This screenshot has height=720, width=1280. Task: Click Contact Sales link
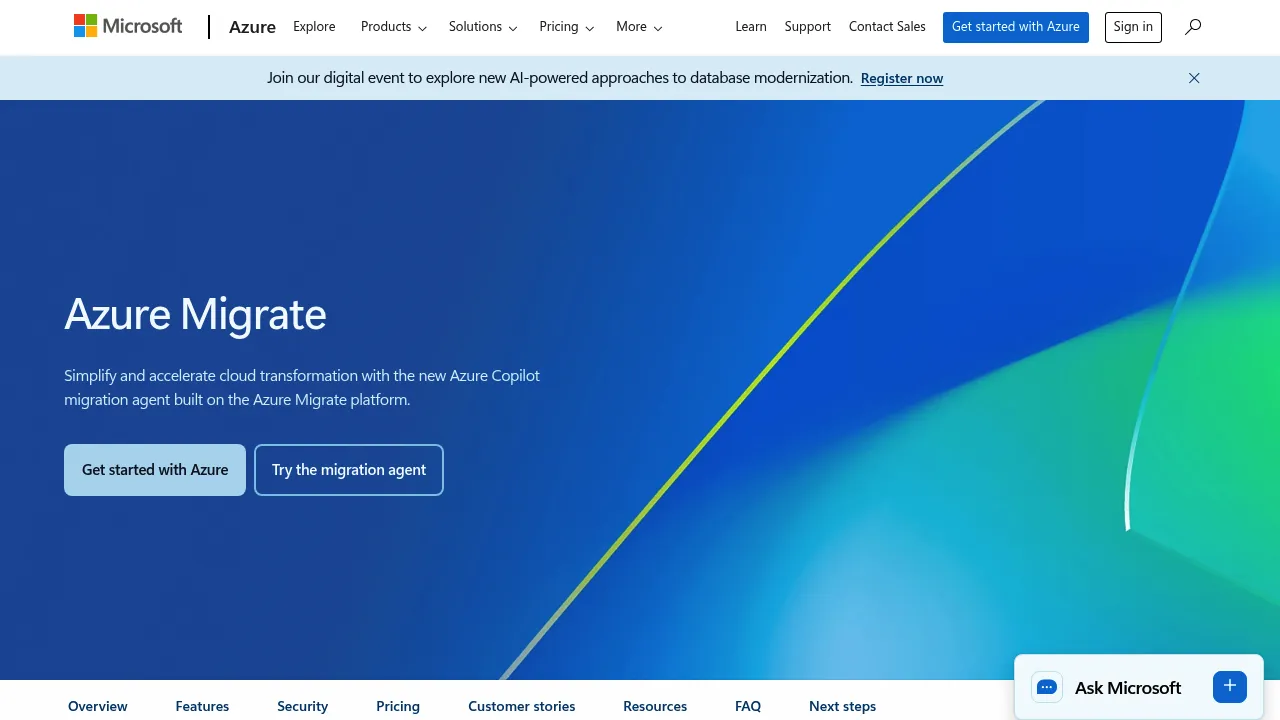click(x=887, y=27)
